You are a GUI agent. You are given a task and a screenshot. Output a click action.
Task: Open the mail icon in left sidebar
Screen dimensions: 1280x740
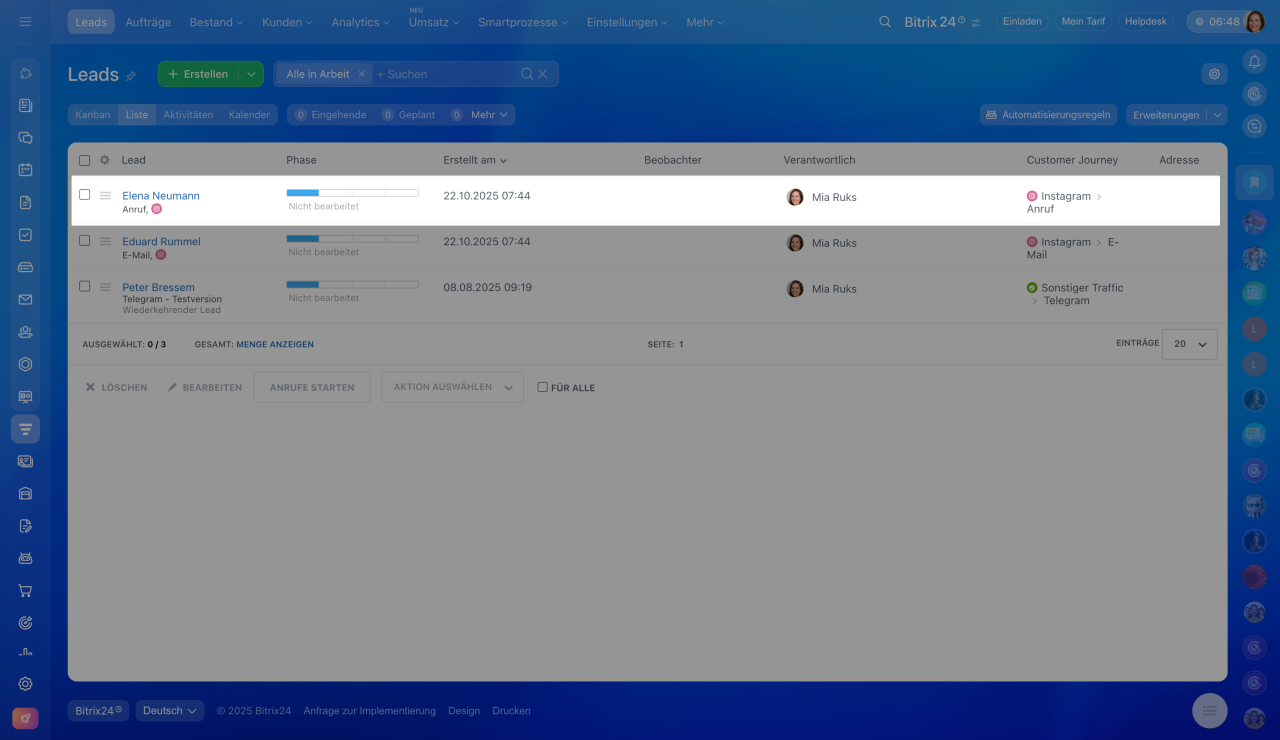[26, 299]
